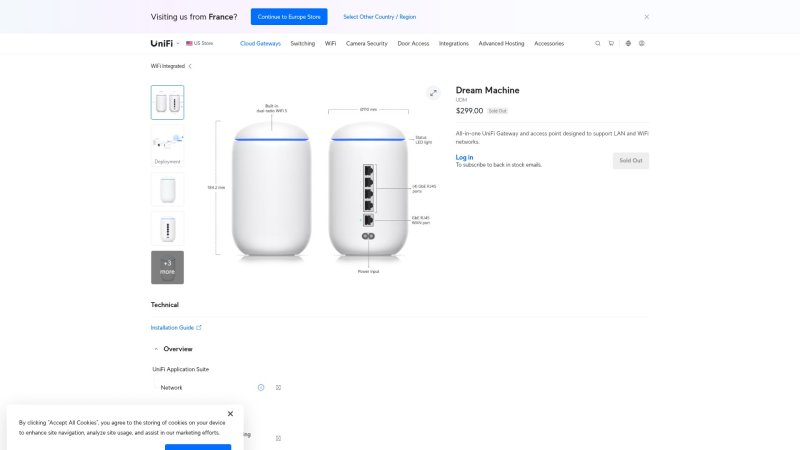Click the UniFi logo

pyautogui.click(x=162, y=43)
